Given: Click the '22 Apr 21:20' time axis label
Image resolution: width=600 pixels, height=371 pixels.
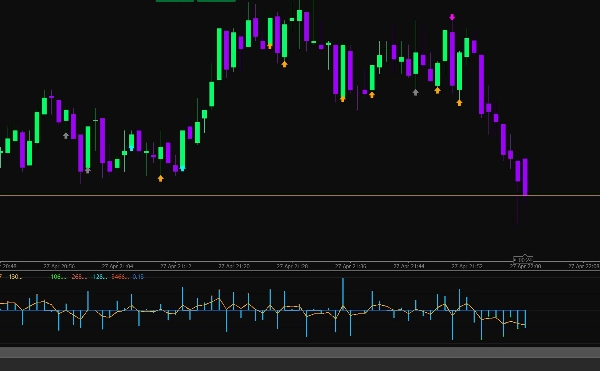Looking at the screenshot, I should click(234, 266).
